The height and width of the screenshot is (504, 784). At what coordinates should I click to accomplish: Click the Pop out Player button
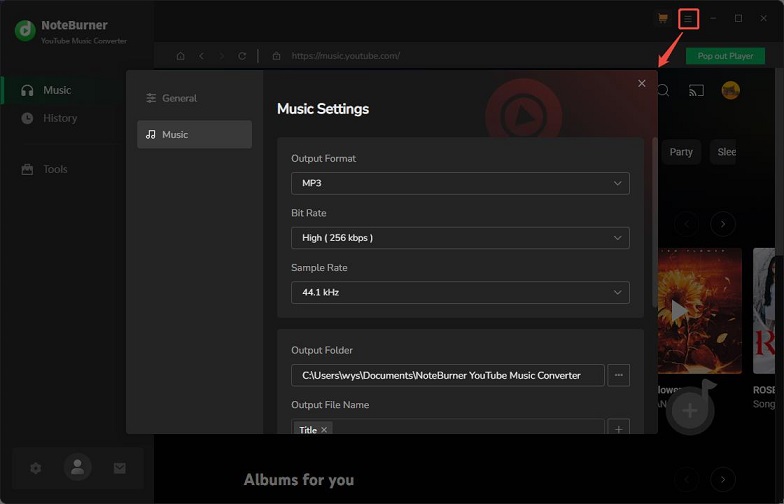[725, 56]
